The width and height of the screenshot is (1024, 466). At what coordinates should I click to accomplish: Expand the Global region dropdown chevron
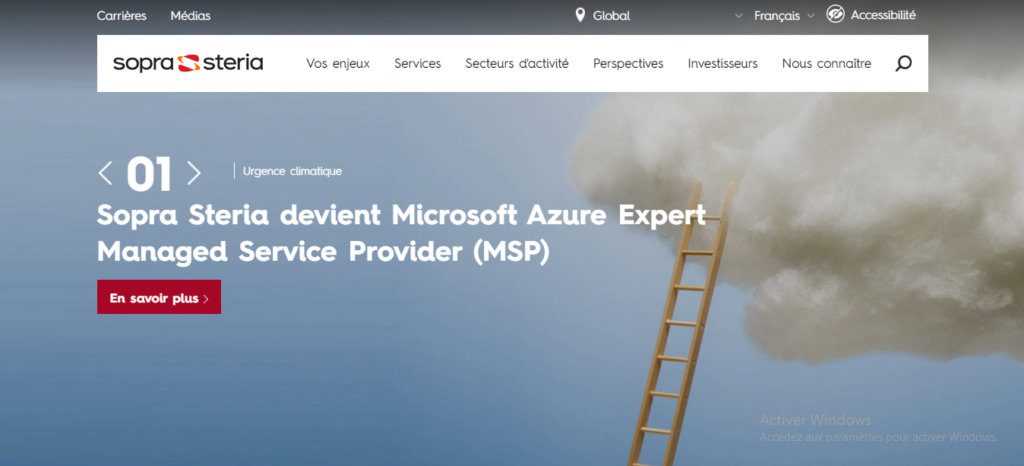[x=739, y=16]
